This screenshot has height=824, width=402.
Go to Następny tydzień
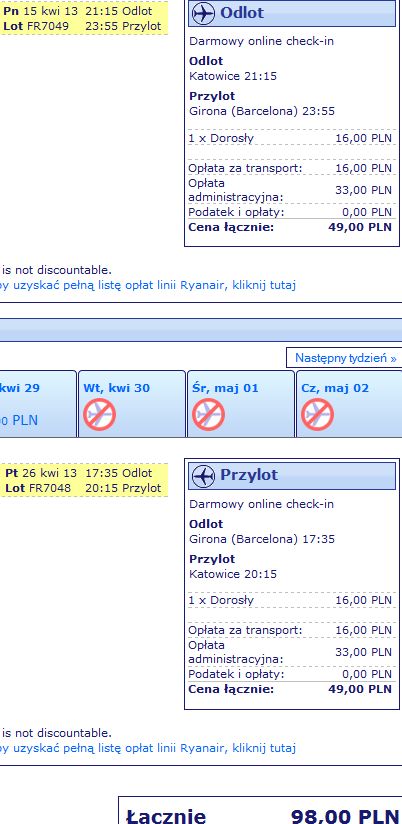(x=345, y=358)
